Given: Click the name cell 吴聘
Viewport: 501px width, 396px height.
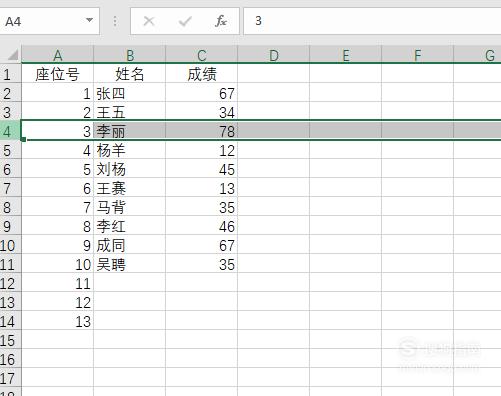Looking at the screenshot, I should (x=130, y=264).
